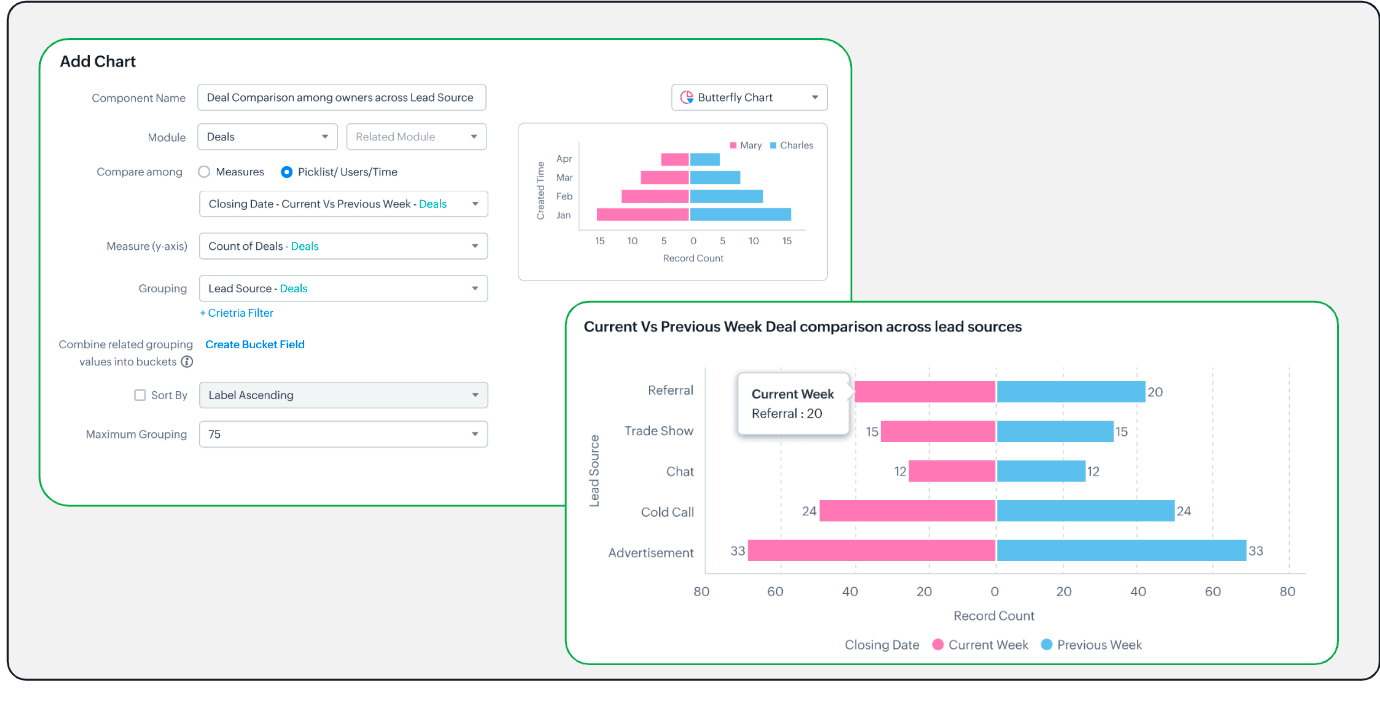This screenshot has width=1380, height=712.
Task: Click the info icon beside bucket values label
Action: pos(187,362)
